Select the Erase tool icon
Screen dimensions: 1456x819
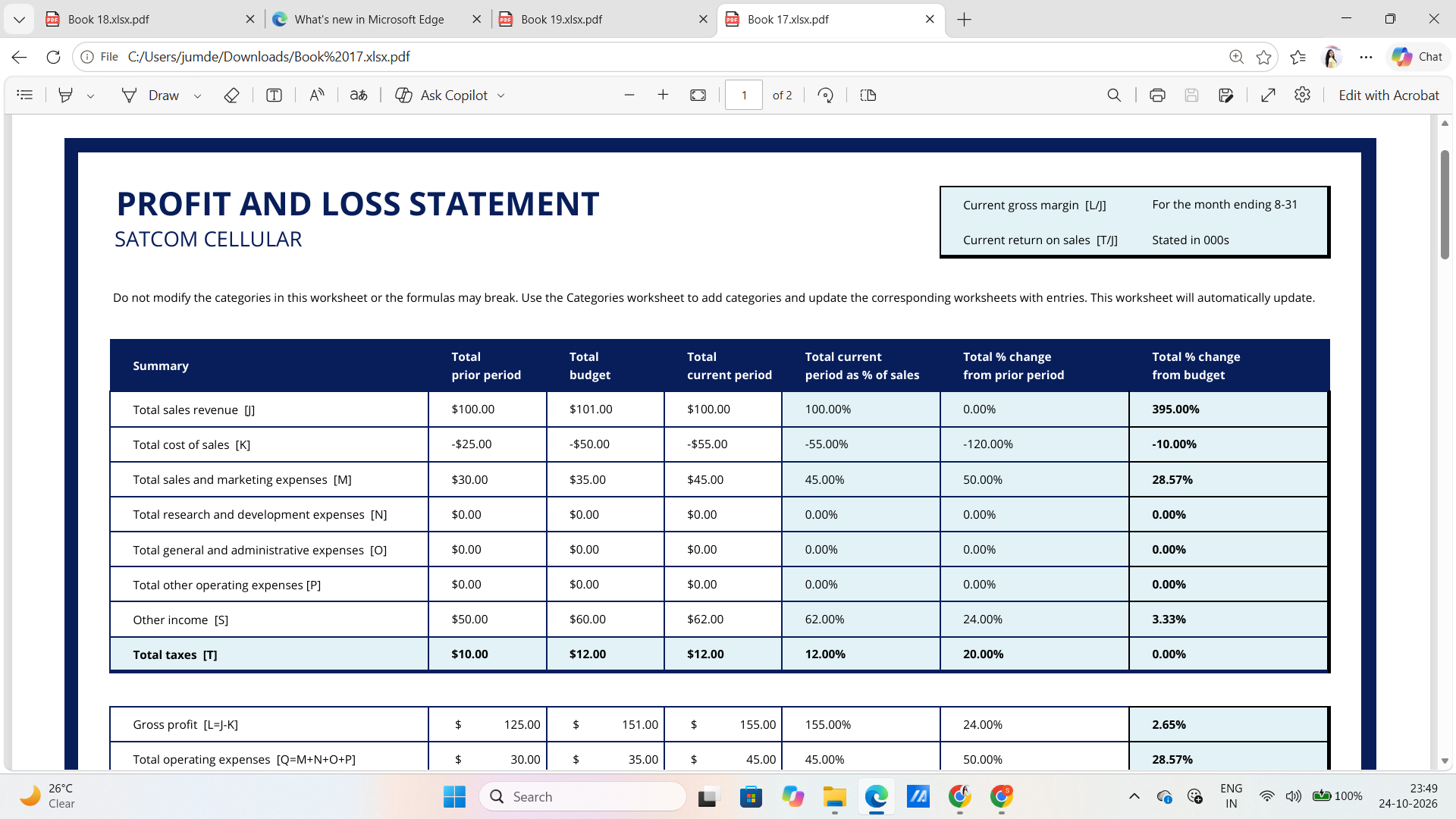[x=231, y=95]
